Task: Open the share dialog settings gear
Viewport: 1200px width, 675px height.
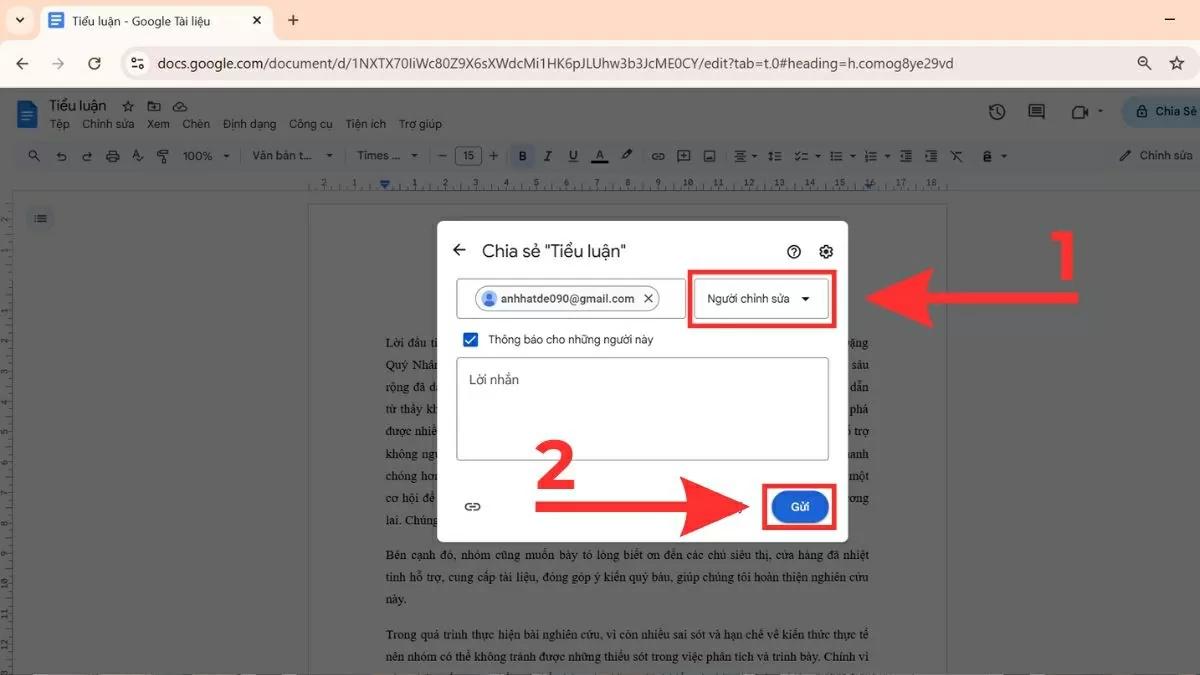Action: coord(826,251)
